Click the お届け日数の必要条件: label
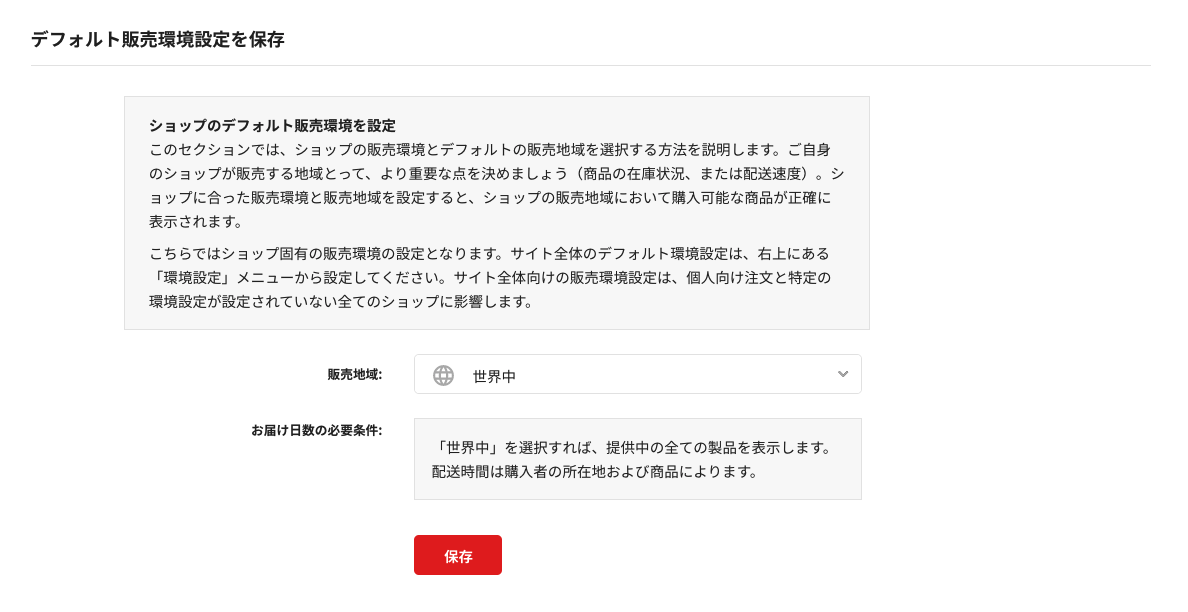The image size is (1188, 612). click(317, 430)
